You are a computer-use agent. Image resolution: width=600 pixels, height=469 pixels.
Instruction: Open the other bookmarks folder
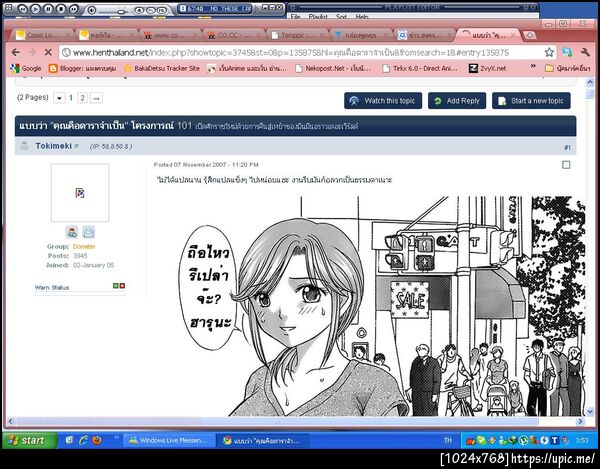pyautogui.click(x=567, y=68)
